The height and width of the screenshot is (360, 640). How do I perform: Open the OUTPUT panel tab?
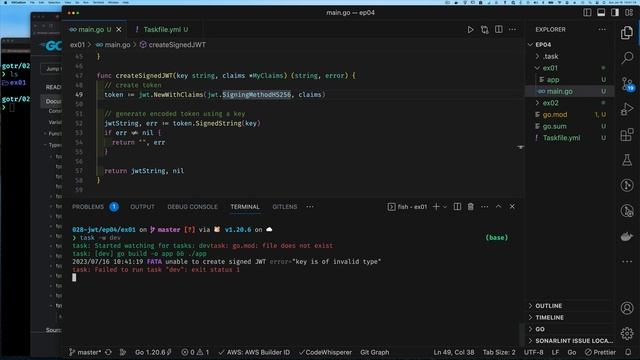pos(142,207)
